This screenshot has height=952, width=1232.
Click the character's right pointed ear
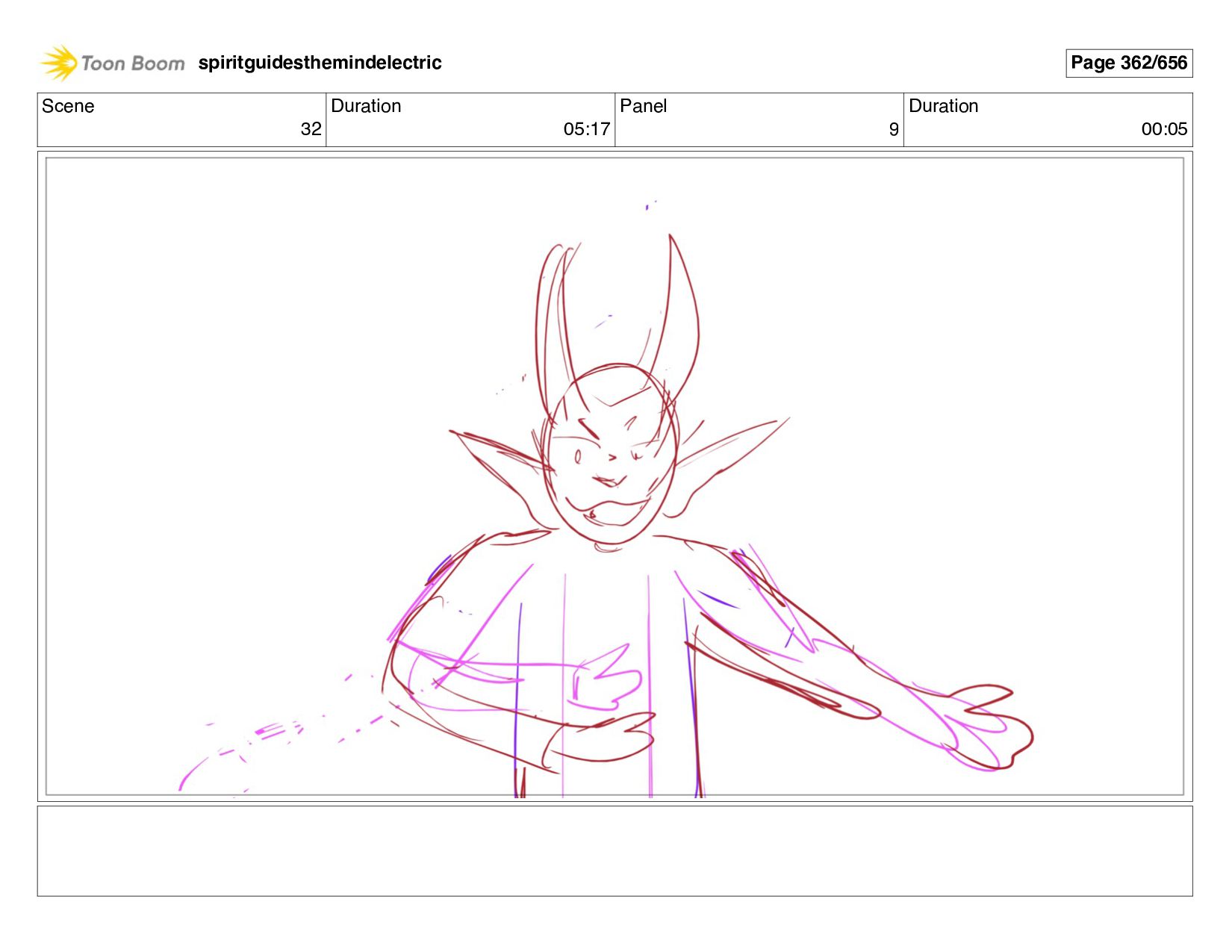tap(728, 455)
